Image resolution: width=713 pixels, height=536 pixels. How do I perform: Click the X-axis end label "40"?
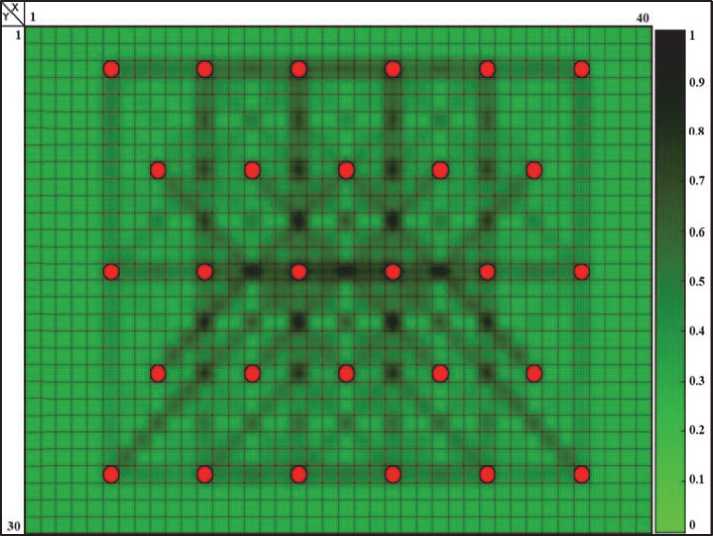pyautogui.click(x=643, y=18)
